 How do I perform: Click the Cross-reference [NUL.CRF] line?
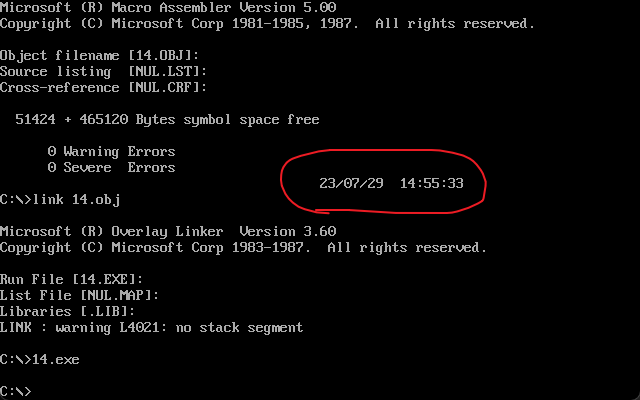[x=103, y=88]
